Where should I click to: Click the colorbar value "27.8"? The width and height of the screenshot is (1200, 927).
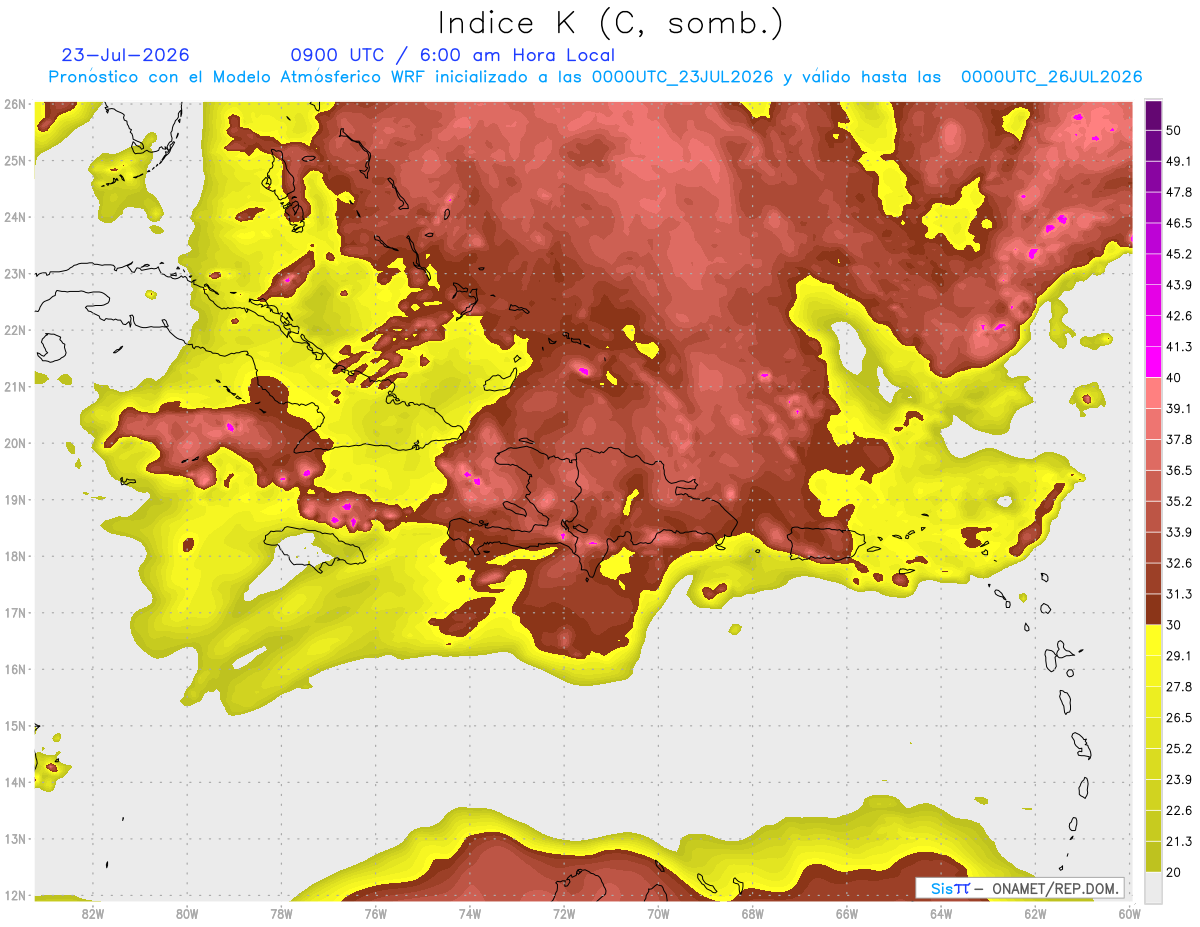pos(1180,686)
